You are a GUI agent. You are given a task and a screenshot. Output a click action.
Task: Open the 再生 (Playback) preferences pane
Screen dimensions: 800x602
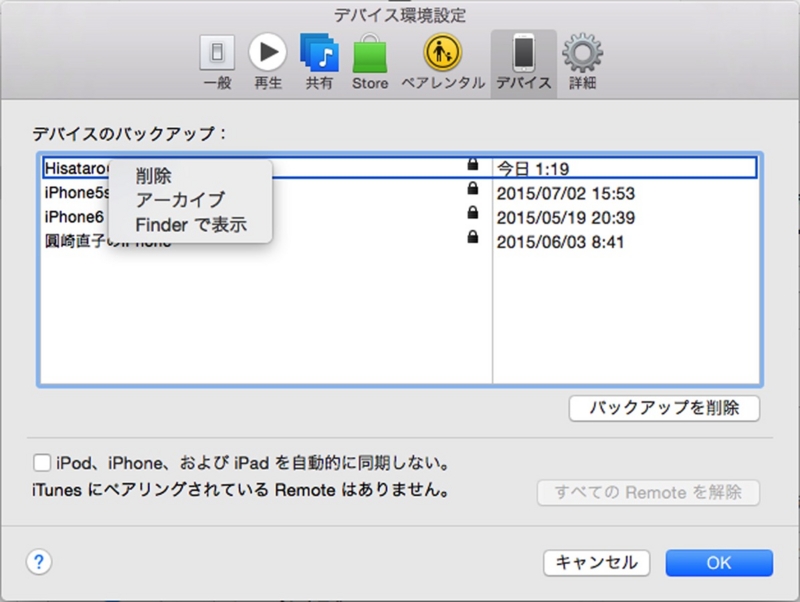(268, 62)
